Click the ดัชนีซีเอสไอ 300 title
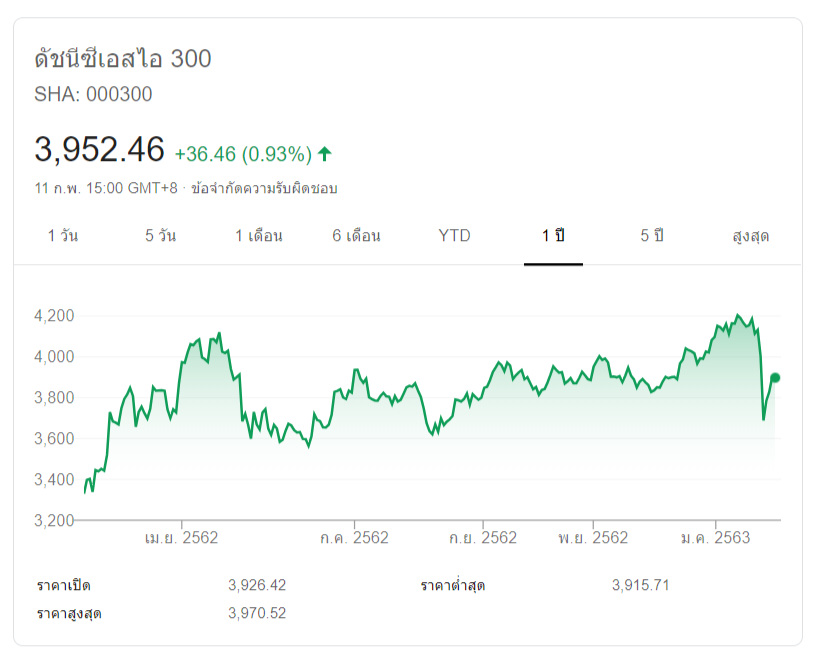This screenshot has height=663, width=820. [123, 59]
